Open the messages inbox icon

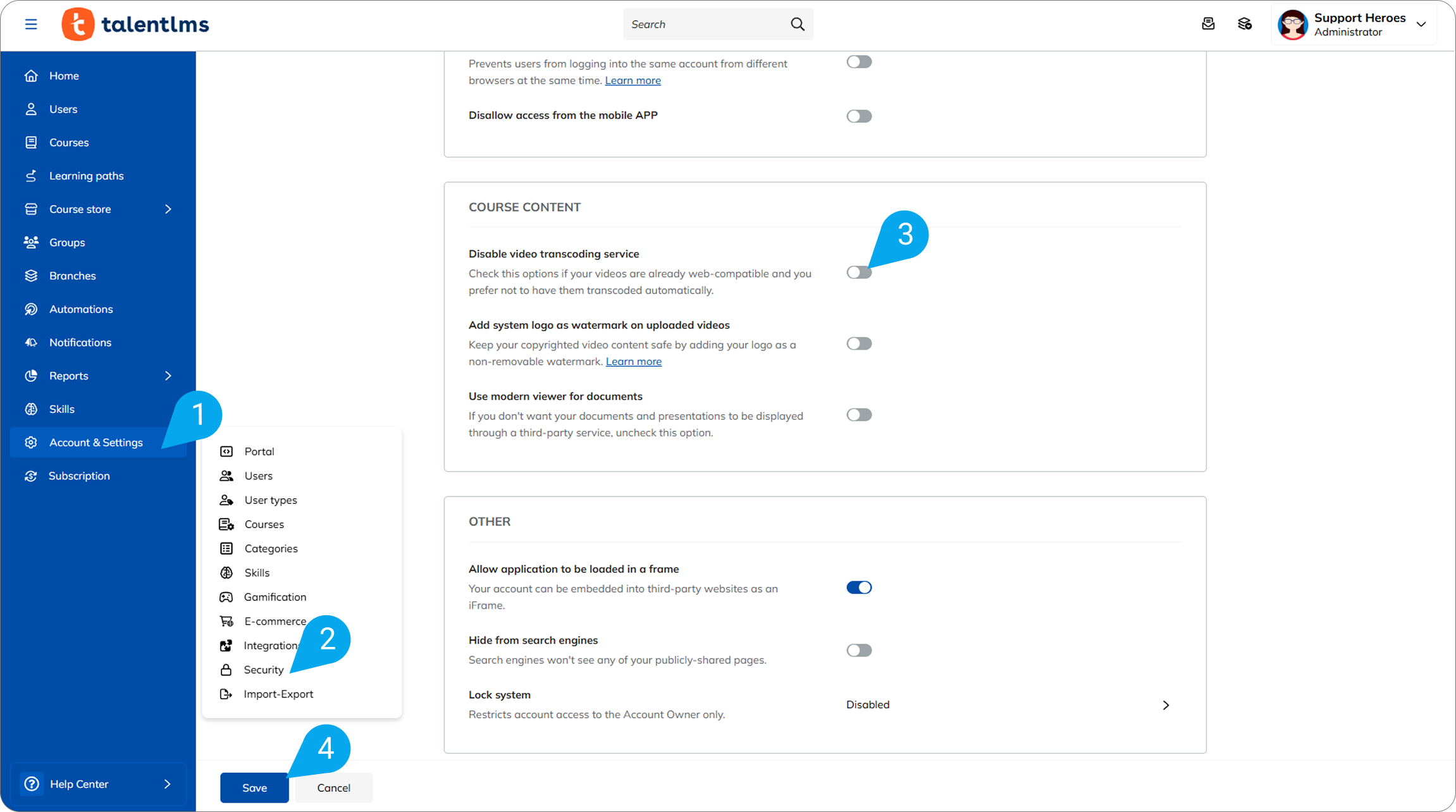point(1208,24)
